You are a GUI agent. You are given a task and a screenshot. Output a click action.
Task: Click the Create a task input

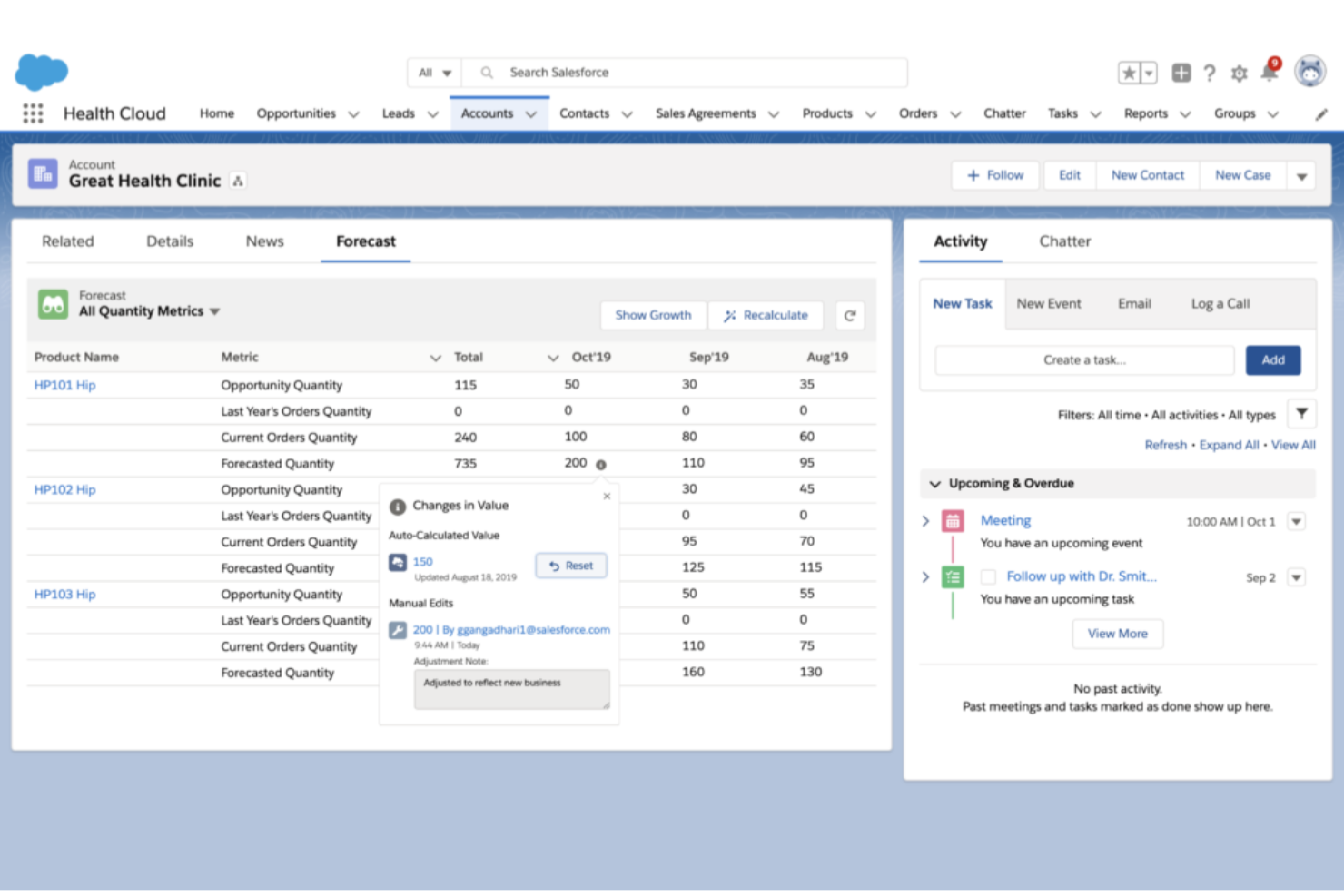(x=1084, y=360)
